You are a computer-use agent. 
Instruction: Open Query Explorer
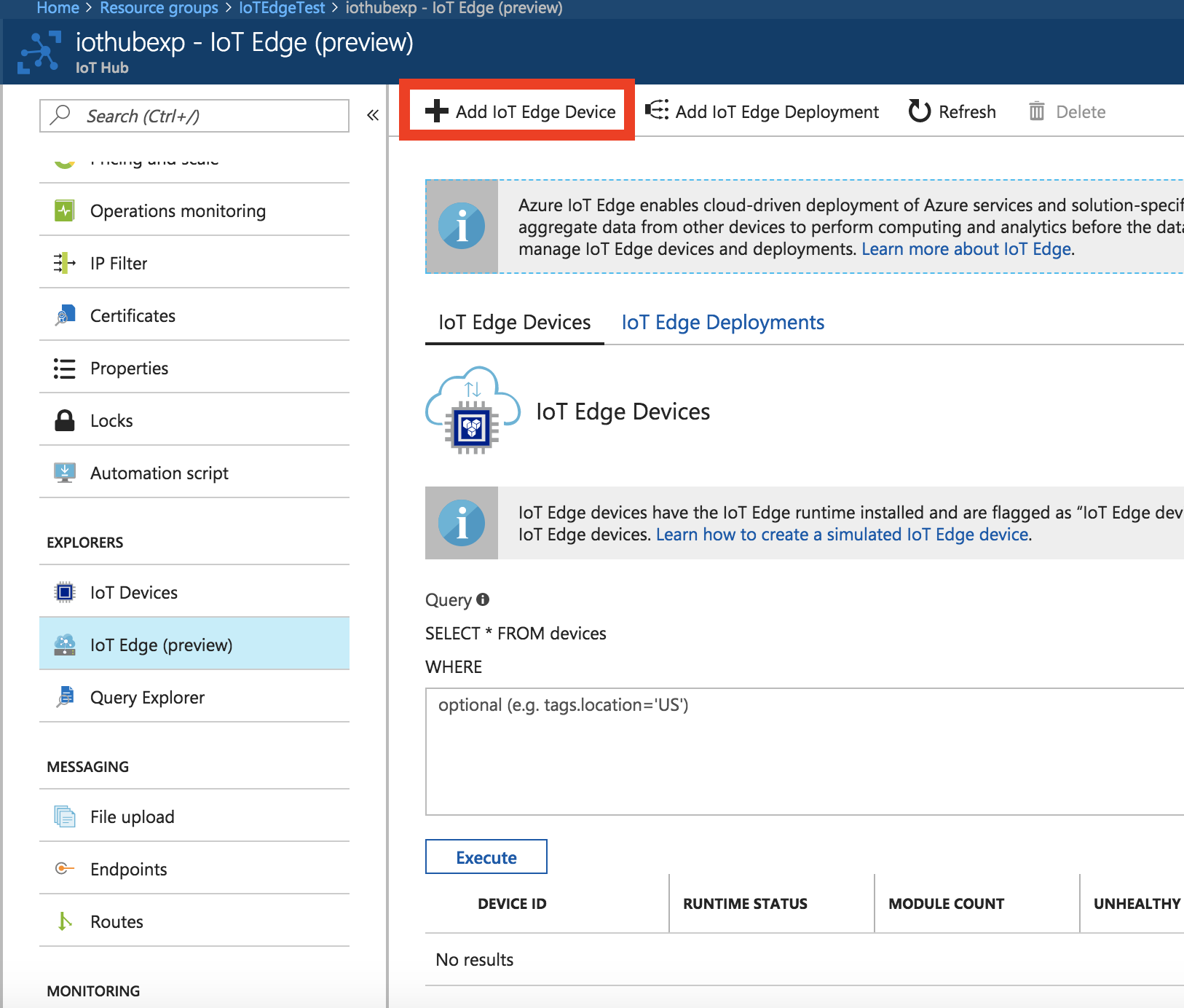click(x=194, y=697)
